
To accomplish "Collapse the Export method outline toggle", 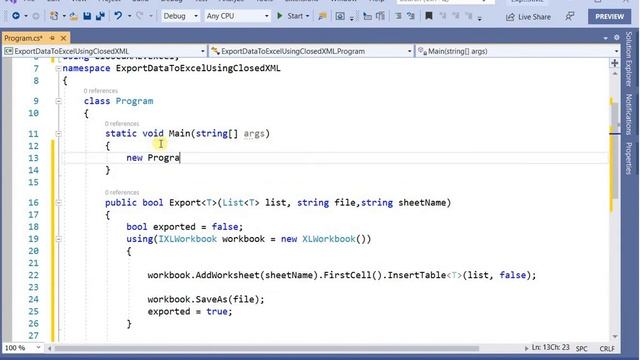I will point(58,203).
